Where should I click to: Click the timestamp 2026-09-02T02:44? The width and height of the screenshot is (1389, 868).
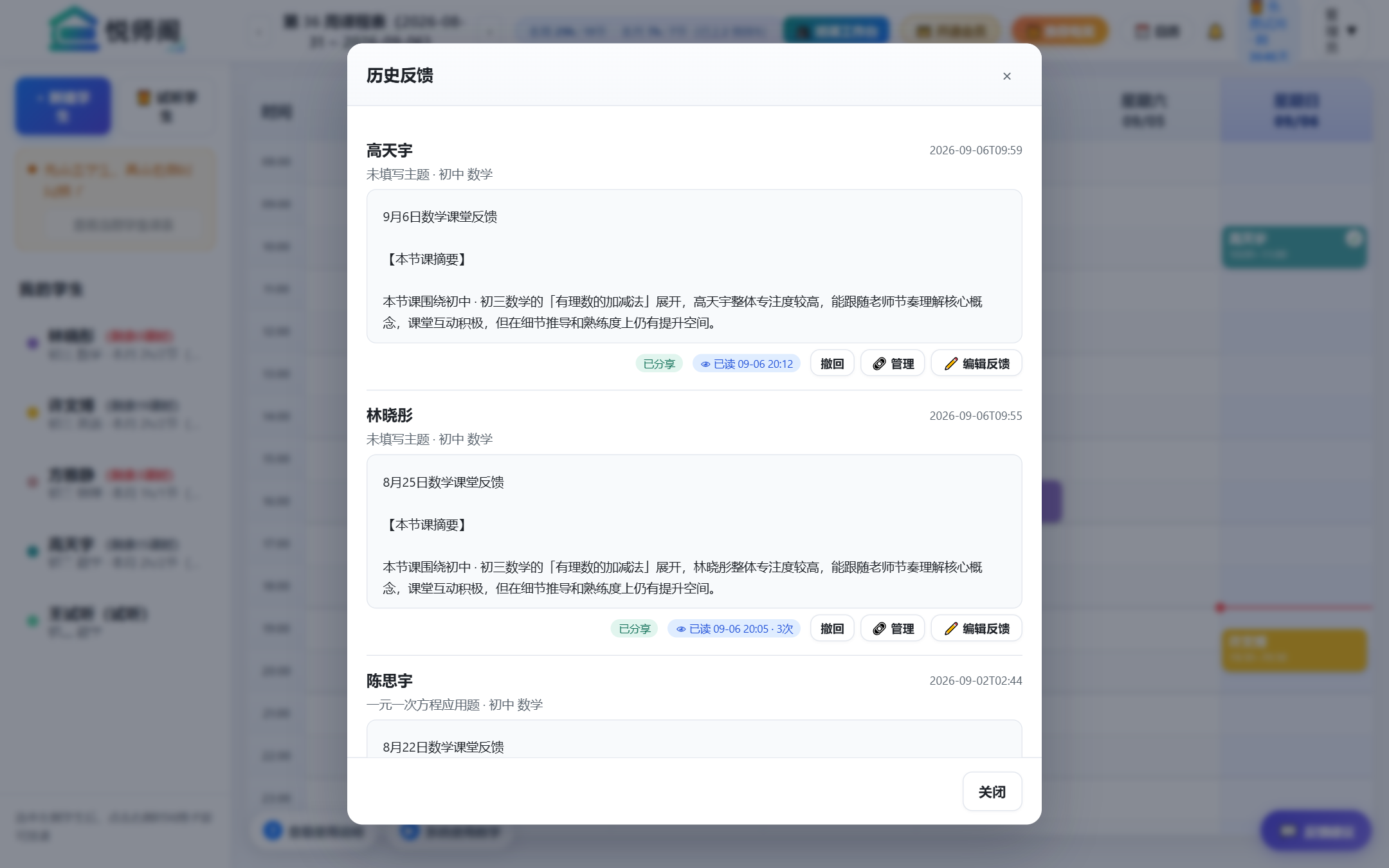pos(976,681)
